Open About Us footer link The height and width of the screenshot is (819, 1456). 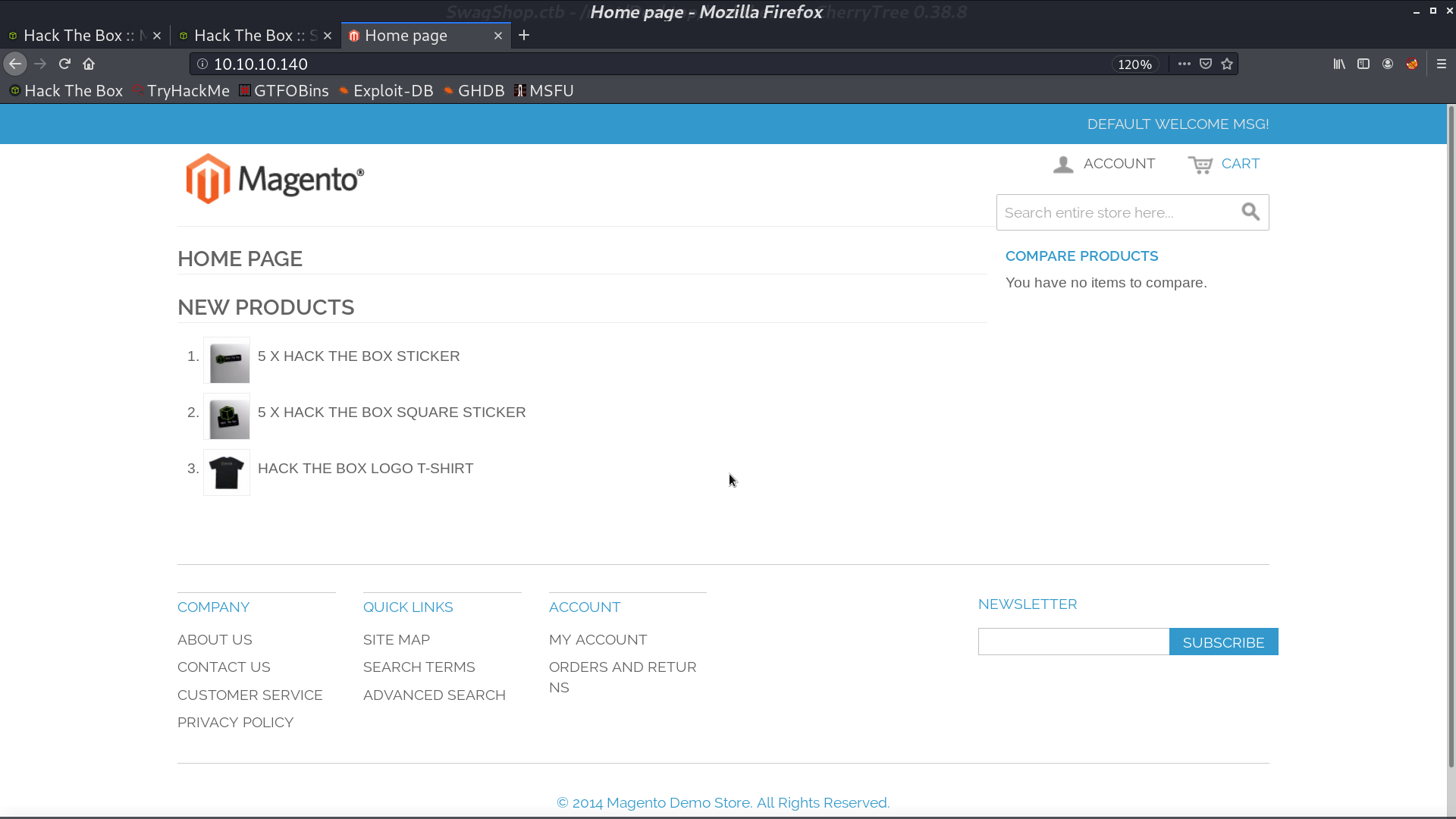click(x=215, y=640)
